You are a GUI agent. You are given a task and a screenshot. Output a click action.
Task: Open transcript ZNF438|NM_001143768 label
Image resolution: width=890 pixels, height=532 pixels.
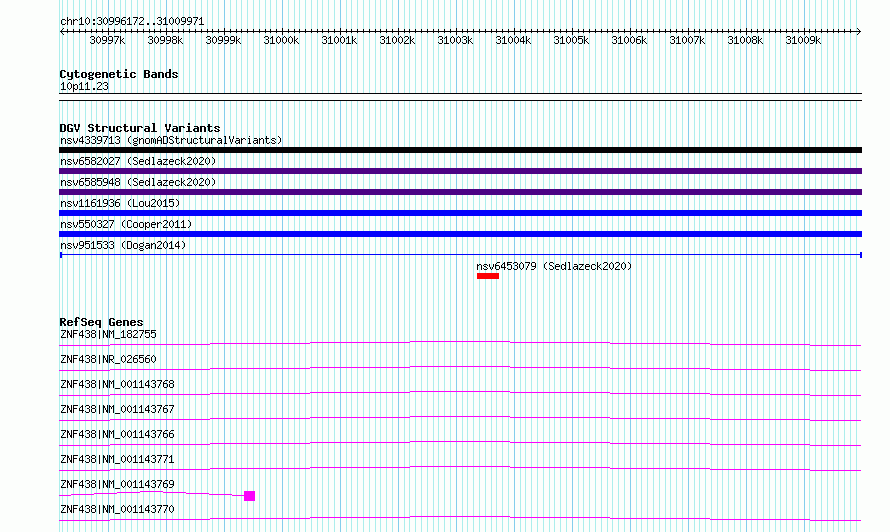(117, 384)
